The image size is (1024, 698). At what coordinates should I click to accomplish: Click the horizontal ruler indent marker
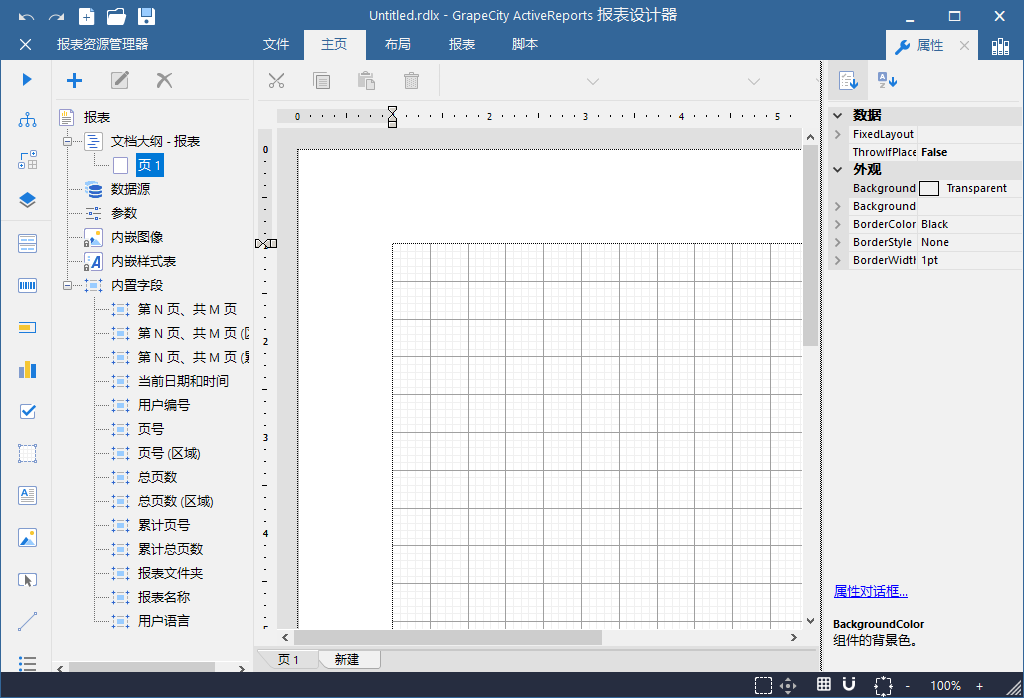click(392, 117)
